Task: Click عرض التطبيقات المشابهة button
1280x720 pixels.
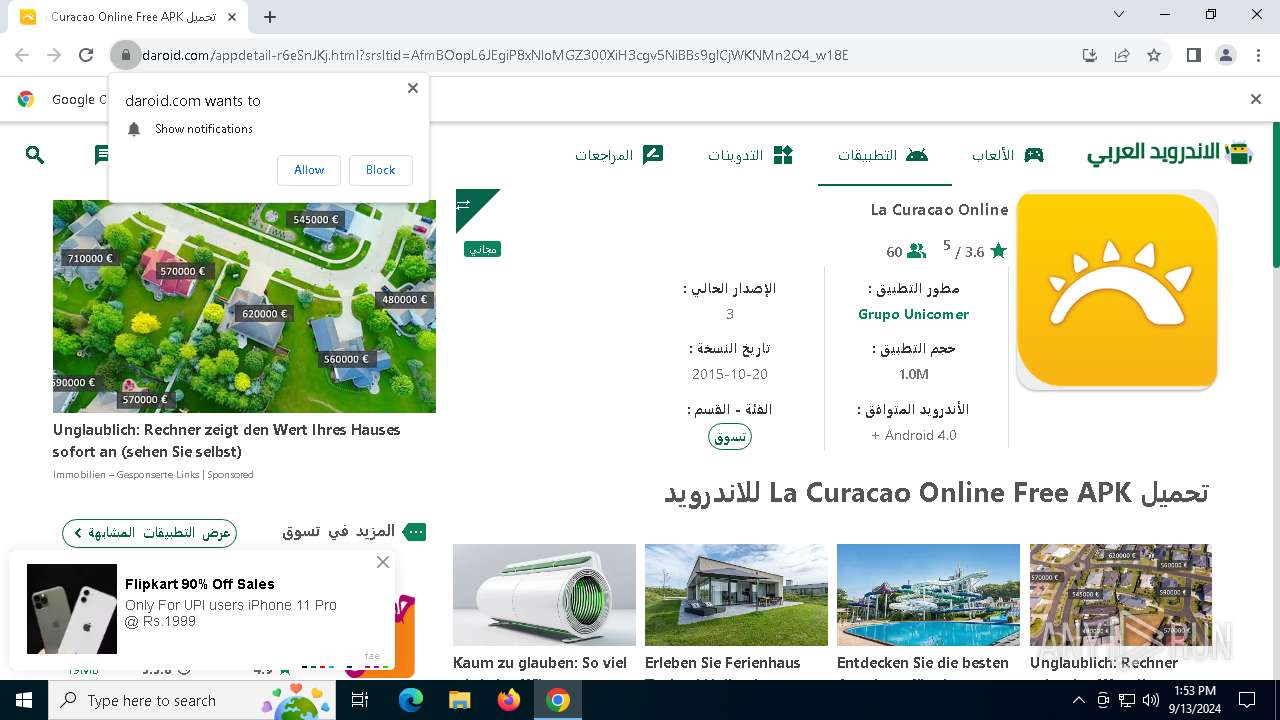Action: (x=149, y=533)
